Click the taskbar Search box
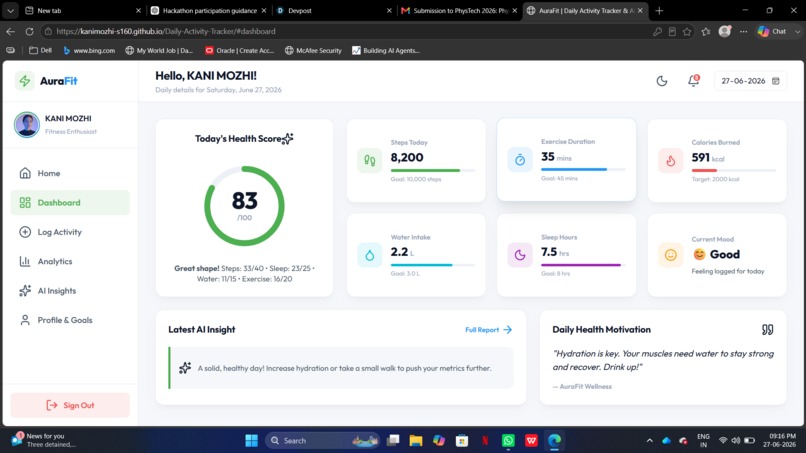This screenshot has width=806, height=453. (323, 441)
